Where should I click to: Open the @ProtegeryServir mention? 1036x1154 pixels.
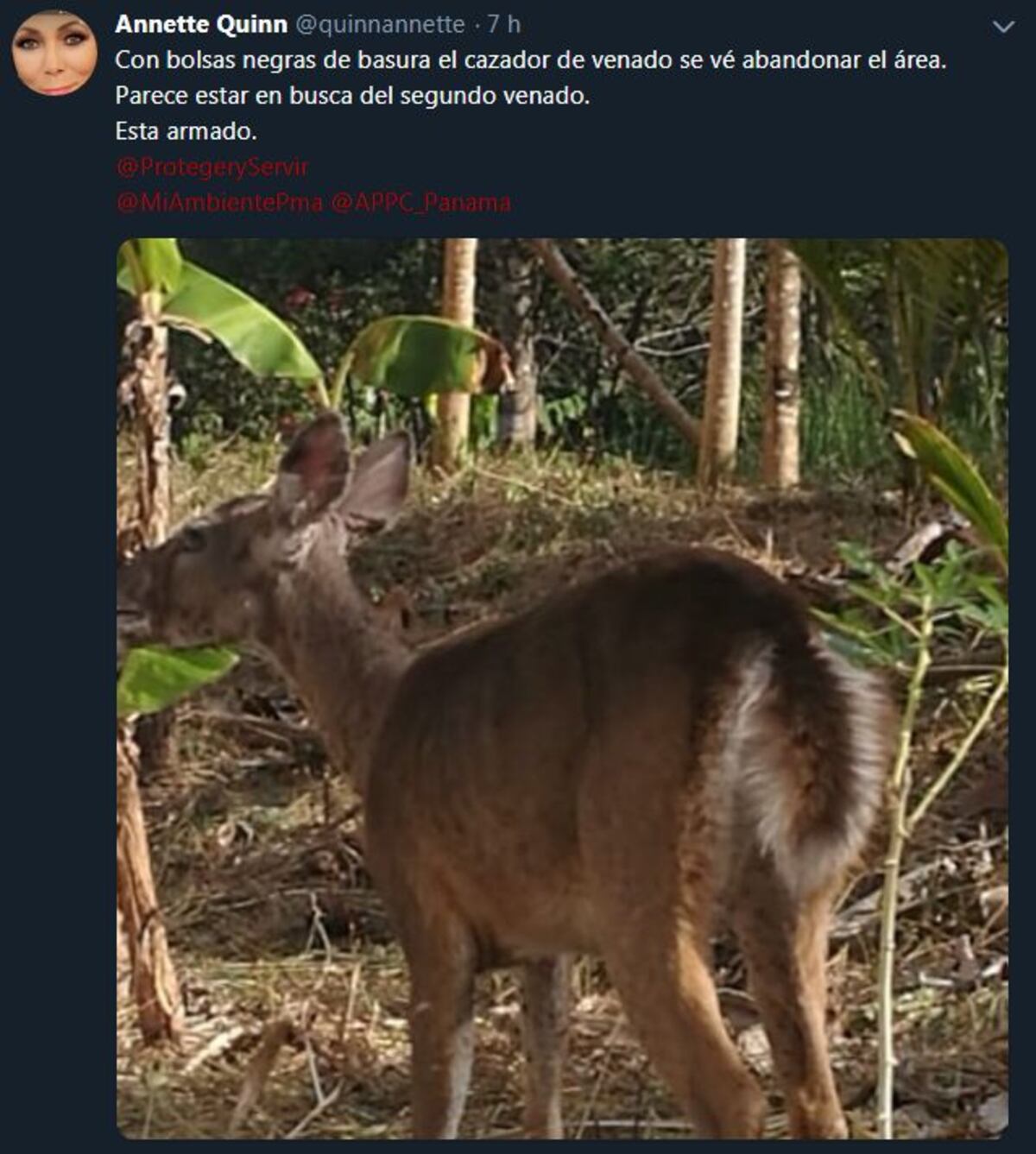pyautogui.click(x=212, y=167)
